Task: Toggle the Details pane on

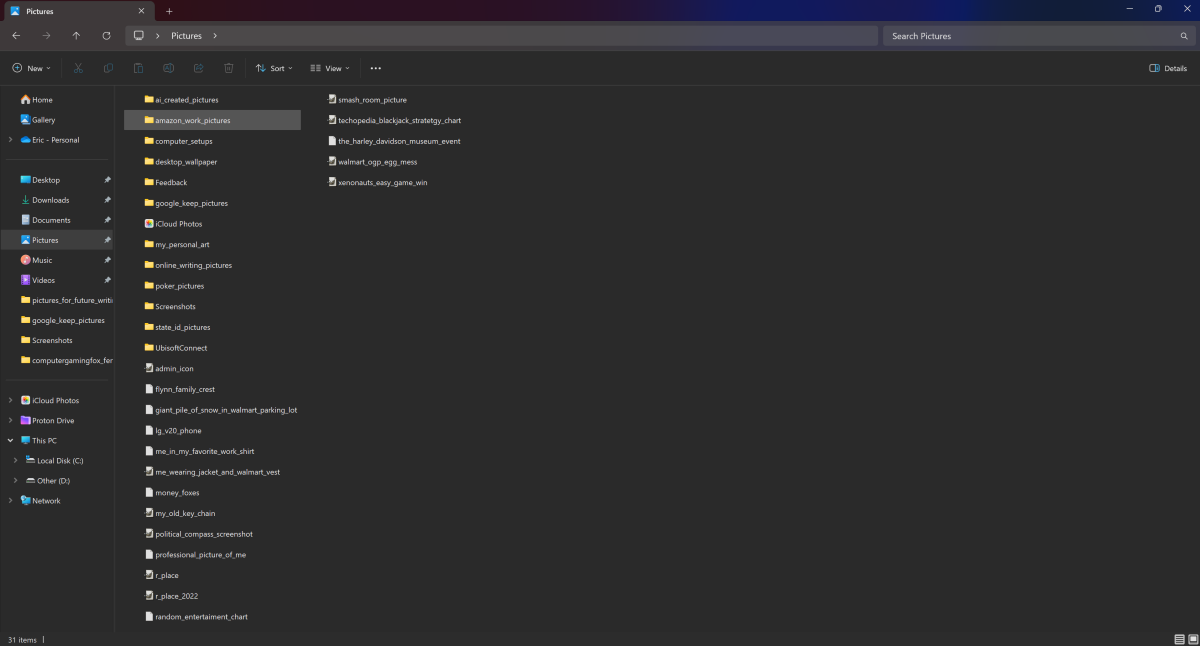Action: point(1168,68)
